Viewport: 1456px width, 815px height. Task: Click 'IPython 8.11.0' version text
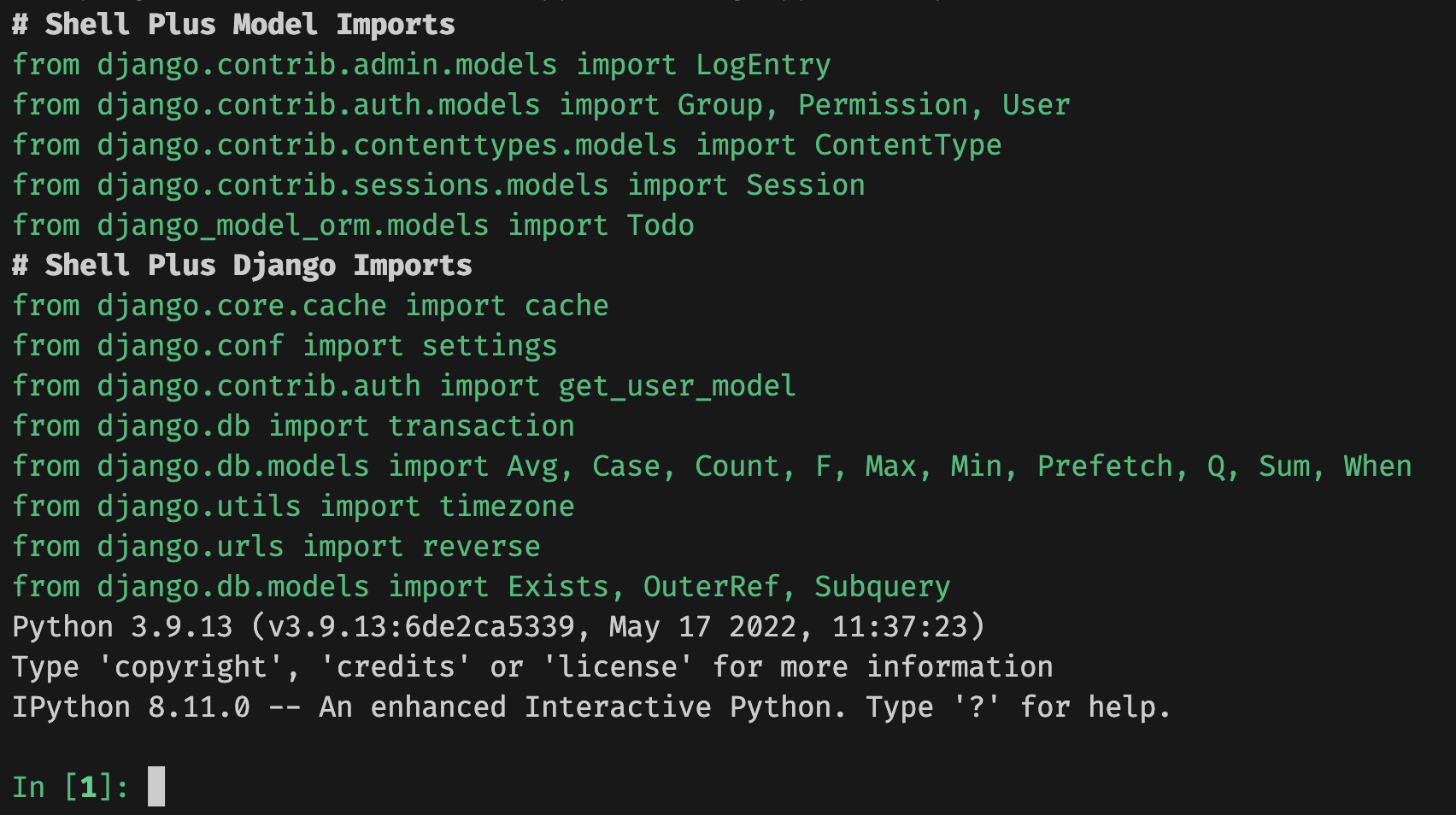(131, 707)
